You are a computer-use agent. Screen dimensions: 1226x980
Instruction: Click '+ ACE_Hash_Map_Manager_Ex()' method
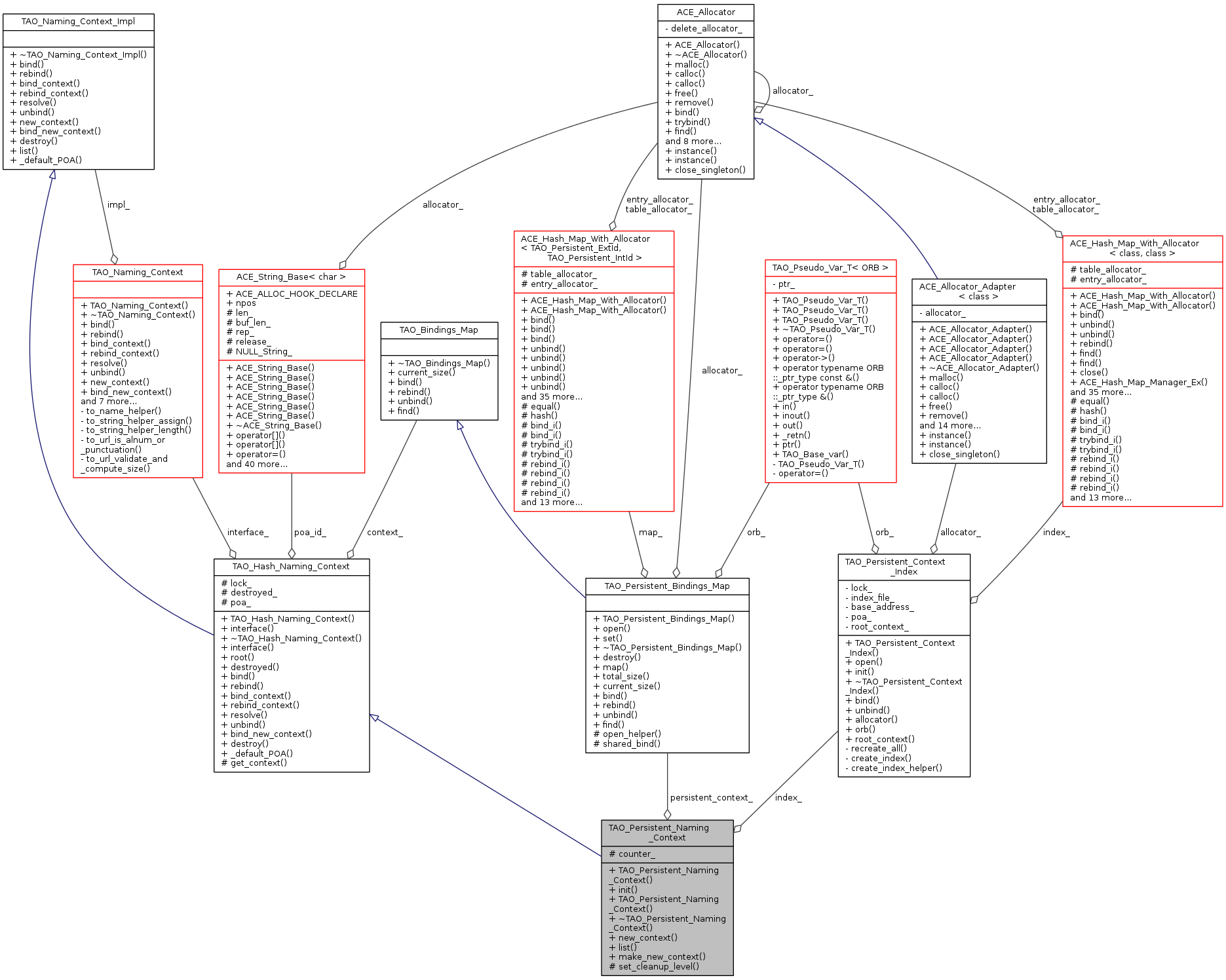(1139, 383)
